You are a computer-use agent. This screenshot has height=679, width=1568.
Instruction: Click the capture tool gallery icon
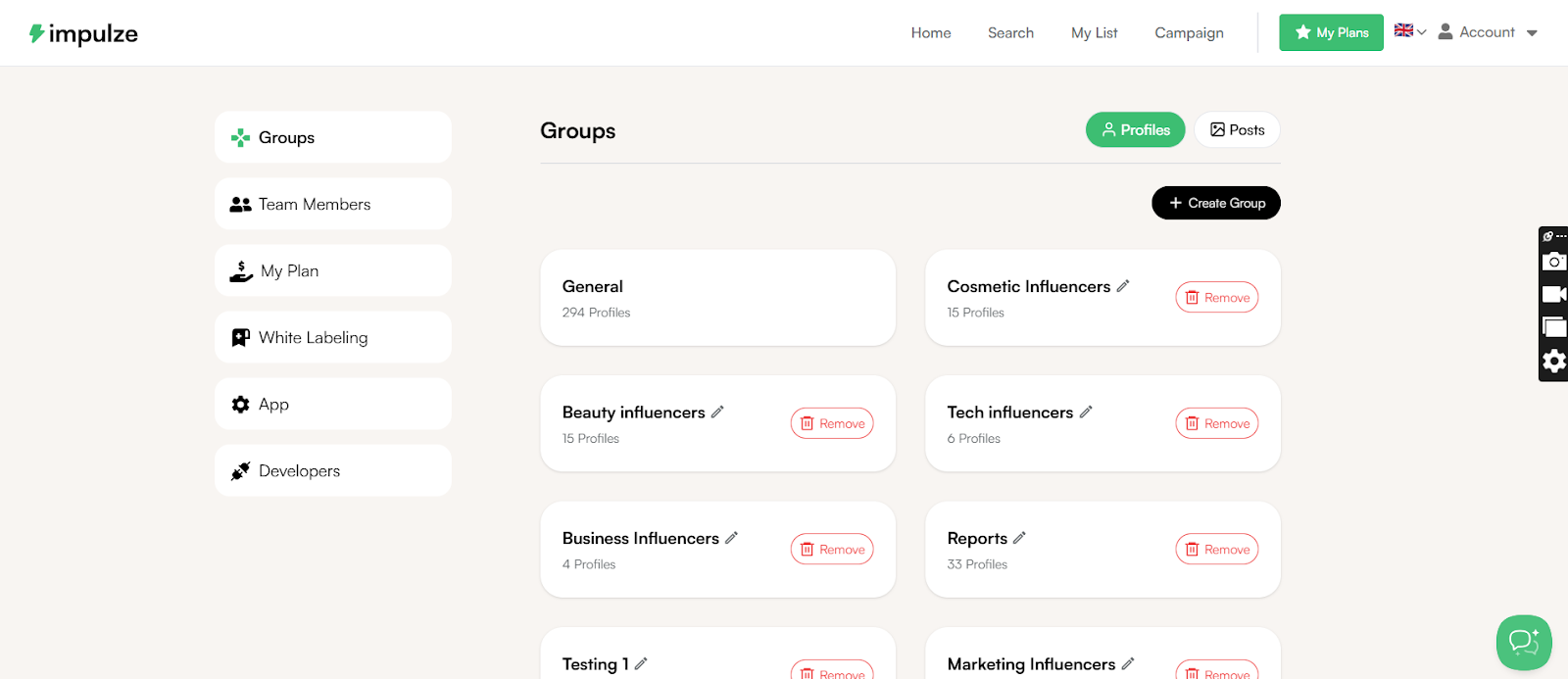(x=1553, y=327)
